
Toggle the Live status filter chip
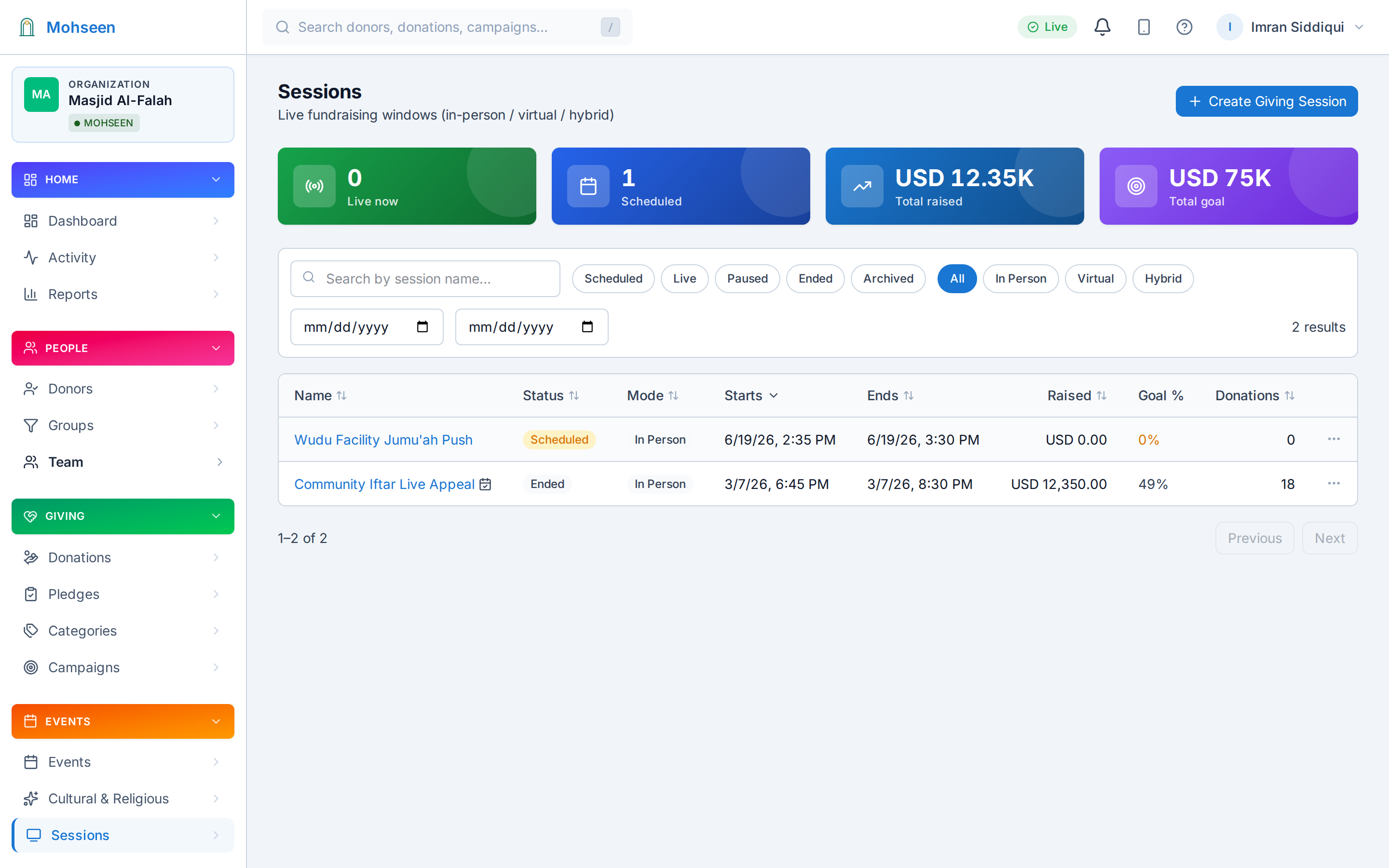tap(684, 278)
